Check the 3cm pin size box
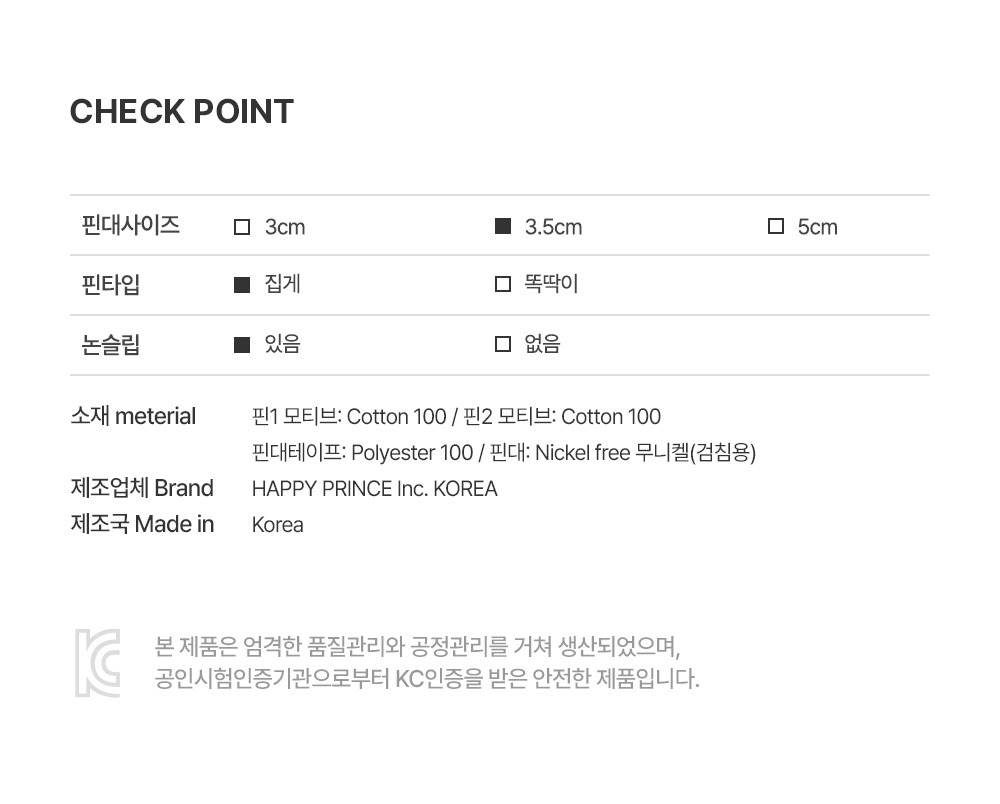1000x804 pixels. (242, 227)
